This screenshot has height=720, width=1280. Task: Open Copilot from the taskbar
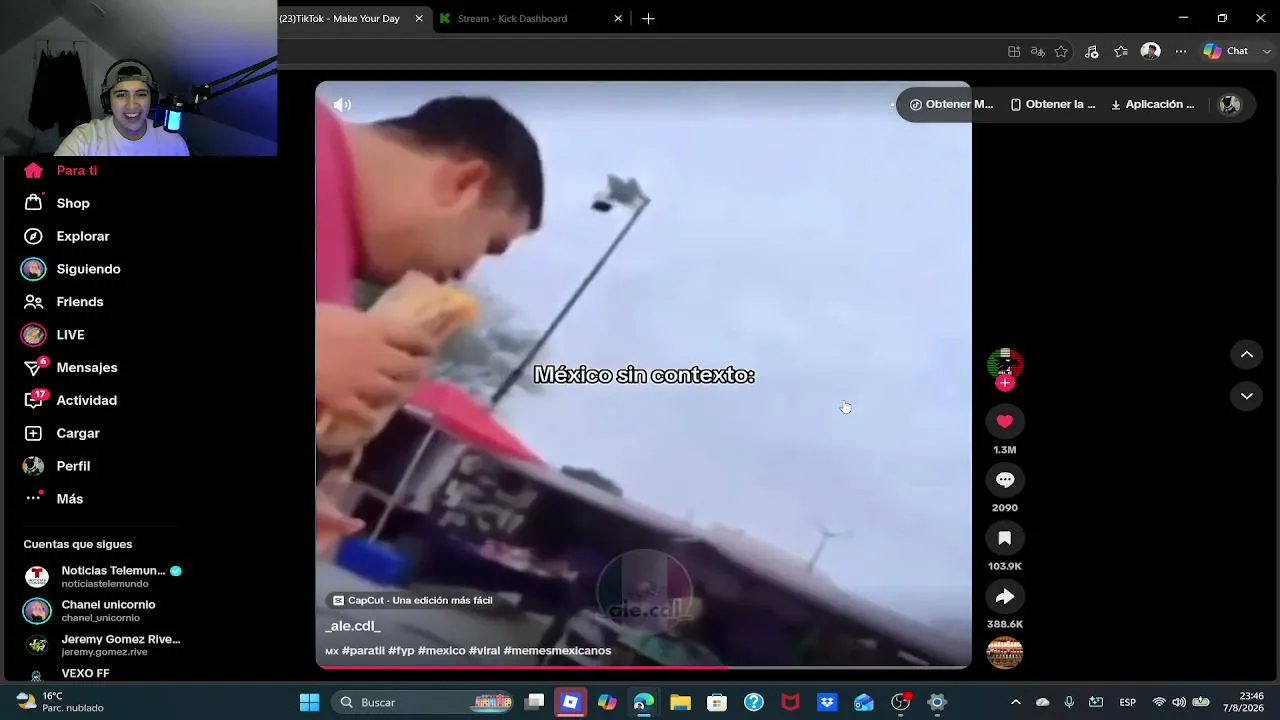click(x=607, y=702)
